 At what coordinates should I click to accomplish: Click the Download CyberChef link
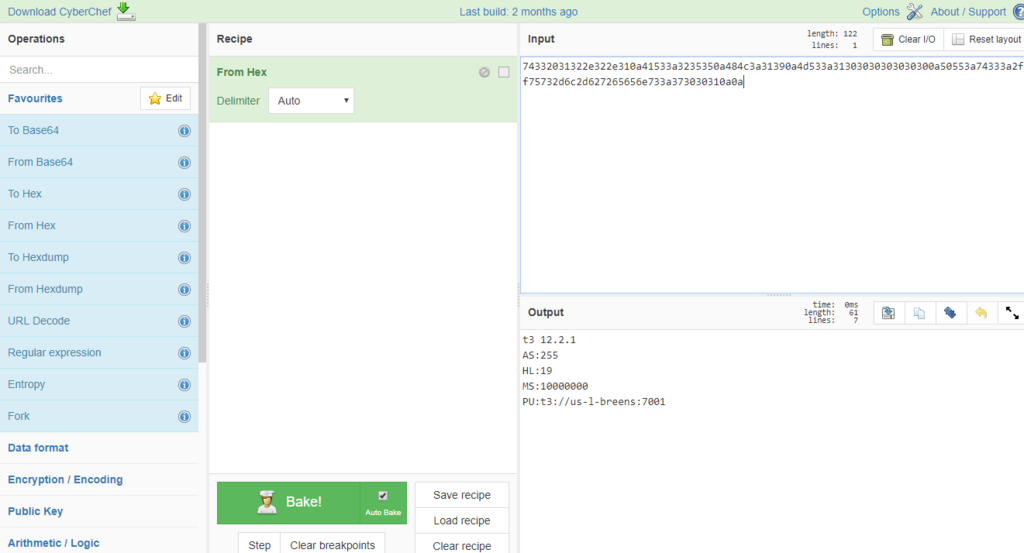[x=59, y=12]
